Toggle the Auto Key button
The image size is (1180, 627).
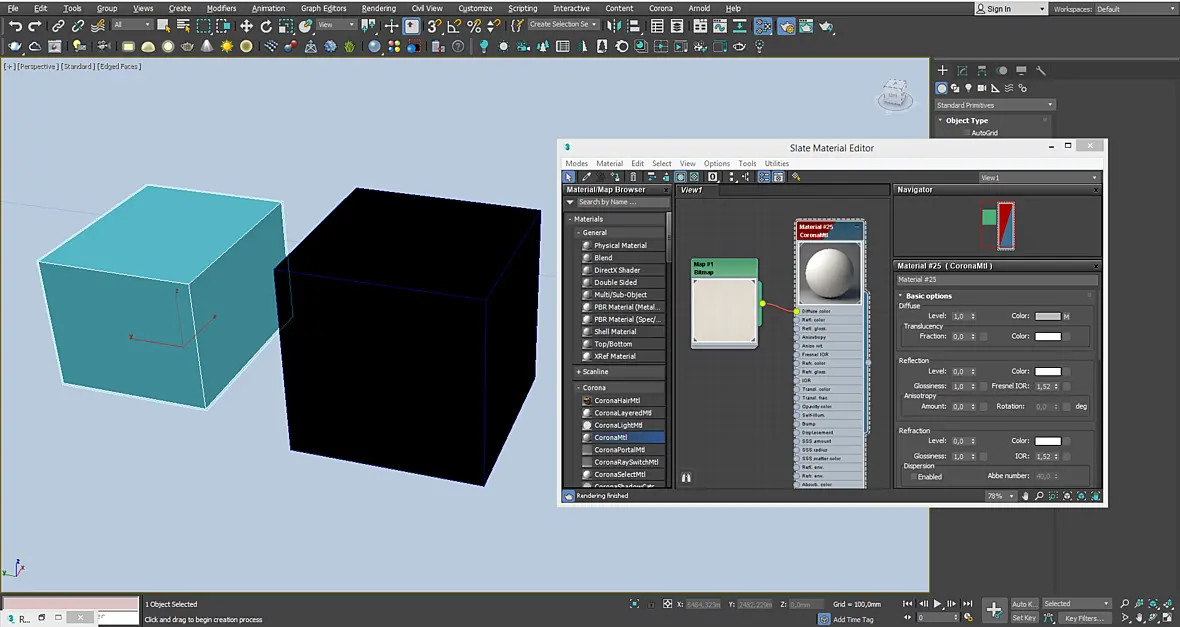click(x=1023, y=604)
